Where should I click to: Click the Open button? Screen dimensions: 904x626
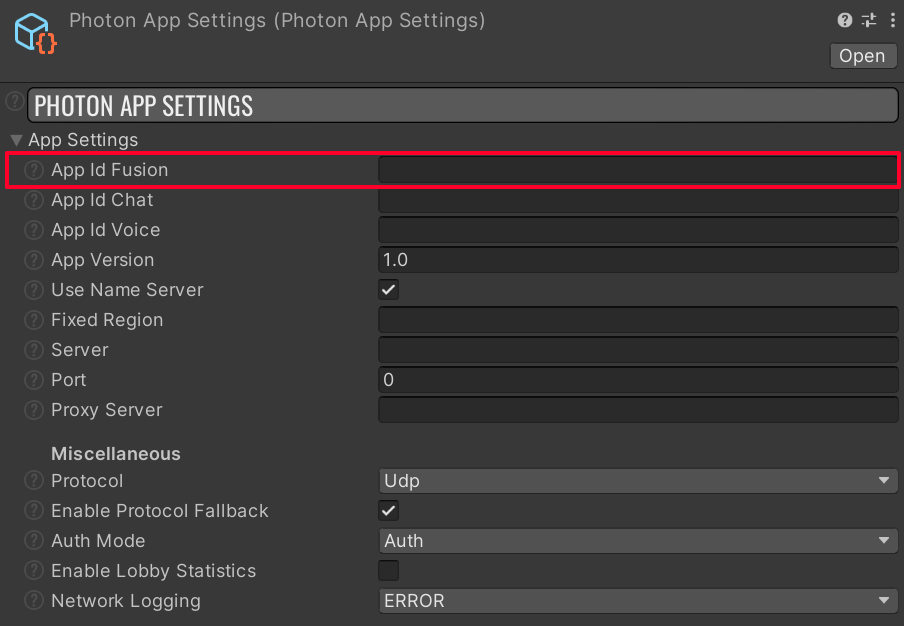pos(863,56)
